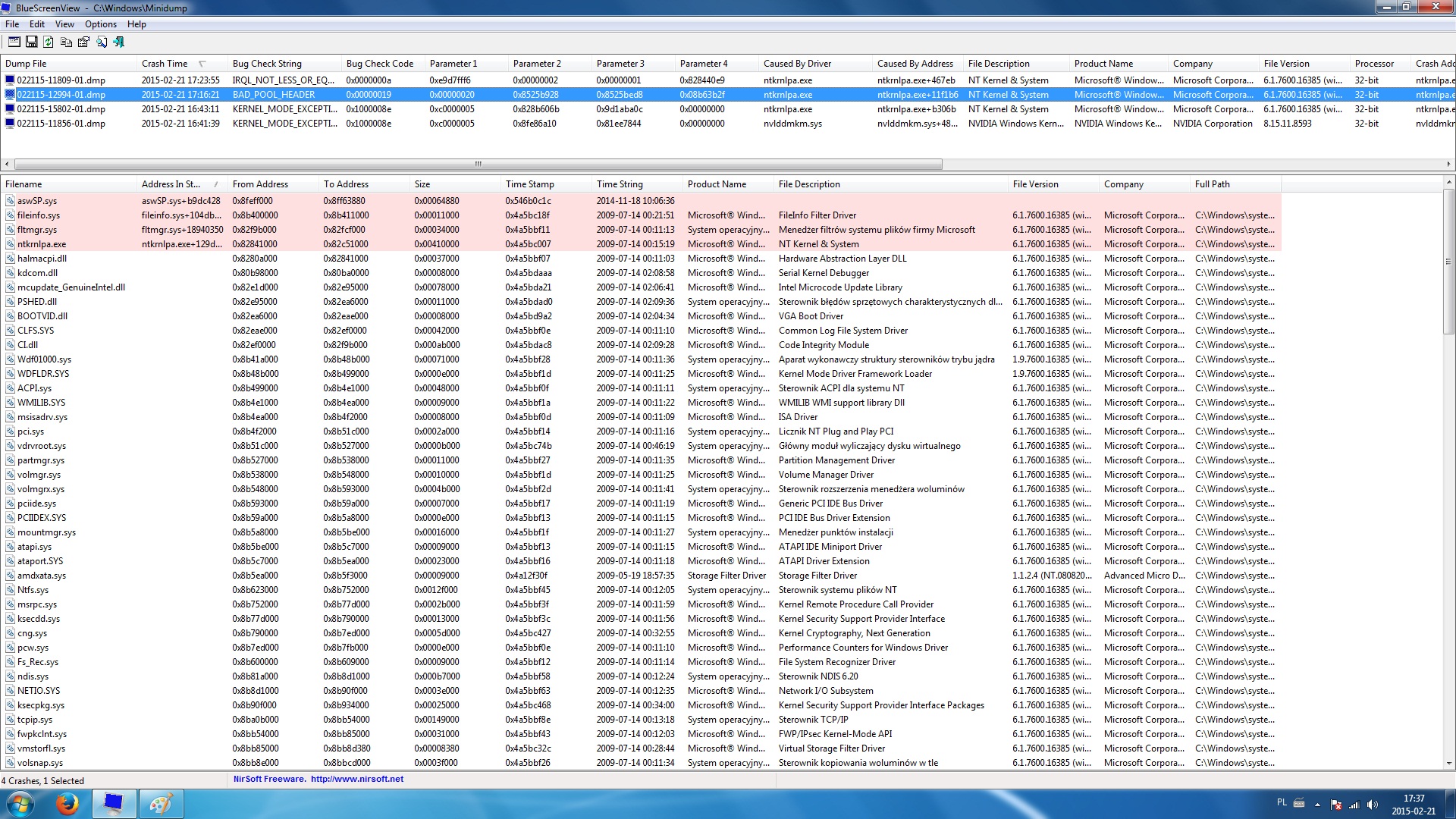Click the dump icon for 022115-11856-01.dmp

tap(10, 123)
